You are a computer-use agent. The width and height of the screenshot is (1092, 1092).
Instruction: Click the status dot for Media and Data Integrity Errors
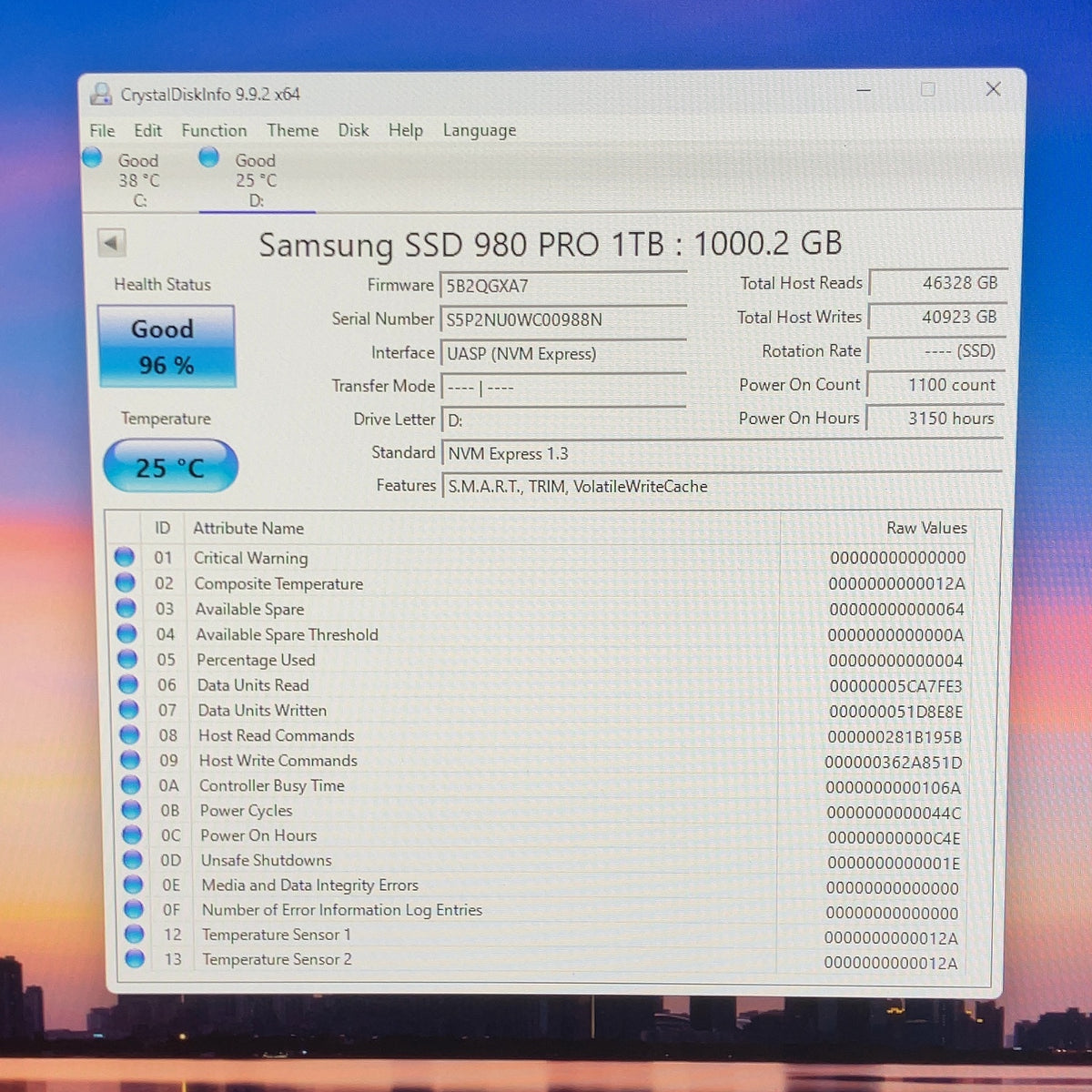[x=134, y=884]
